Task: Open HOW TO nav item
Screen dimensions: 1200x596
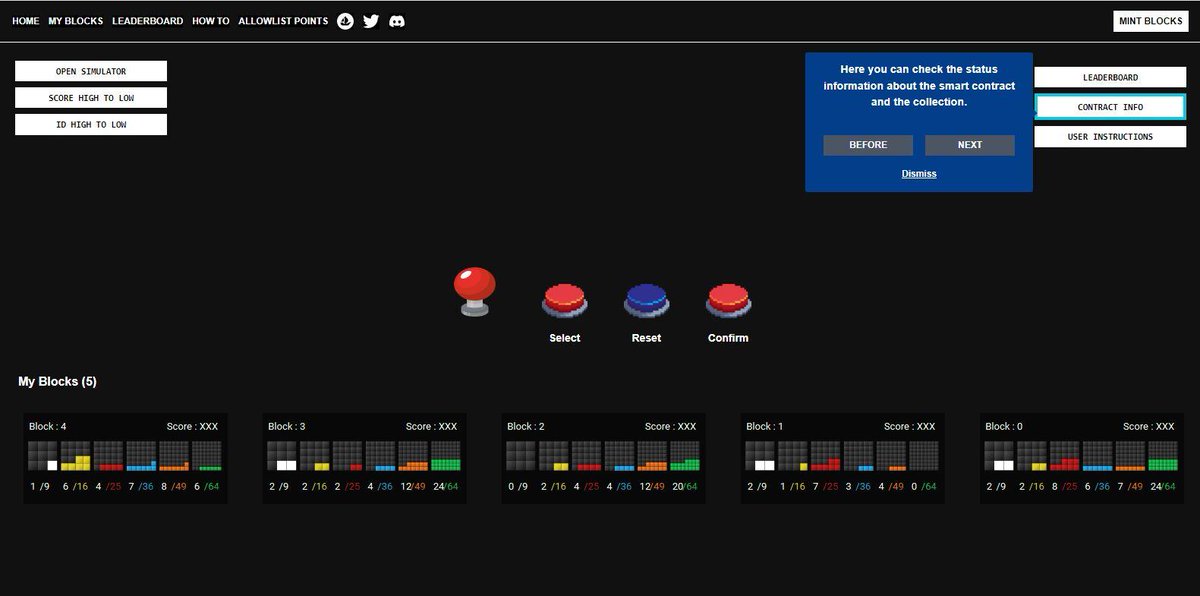Action: pos(211,21)
